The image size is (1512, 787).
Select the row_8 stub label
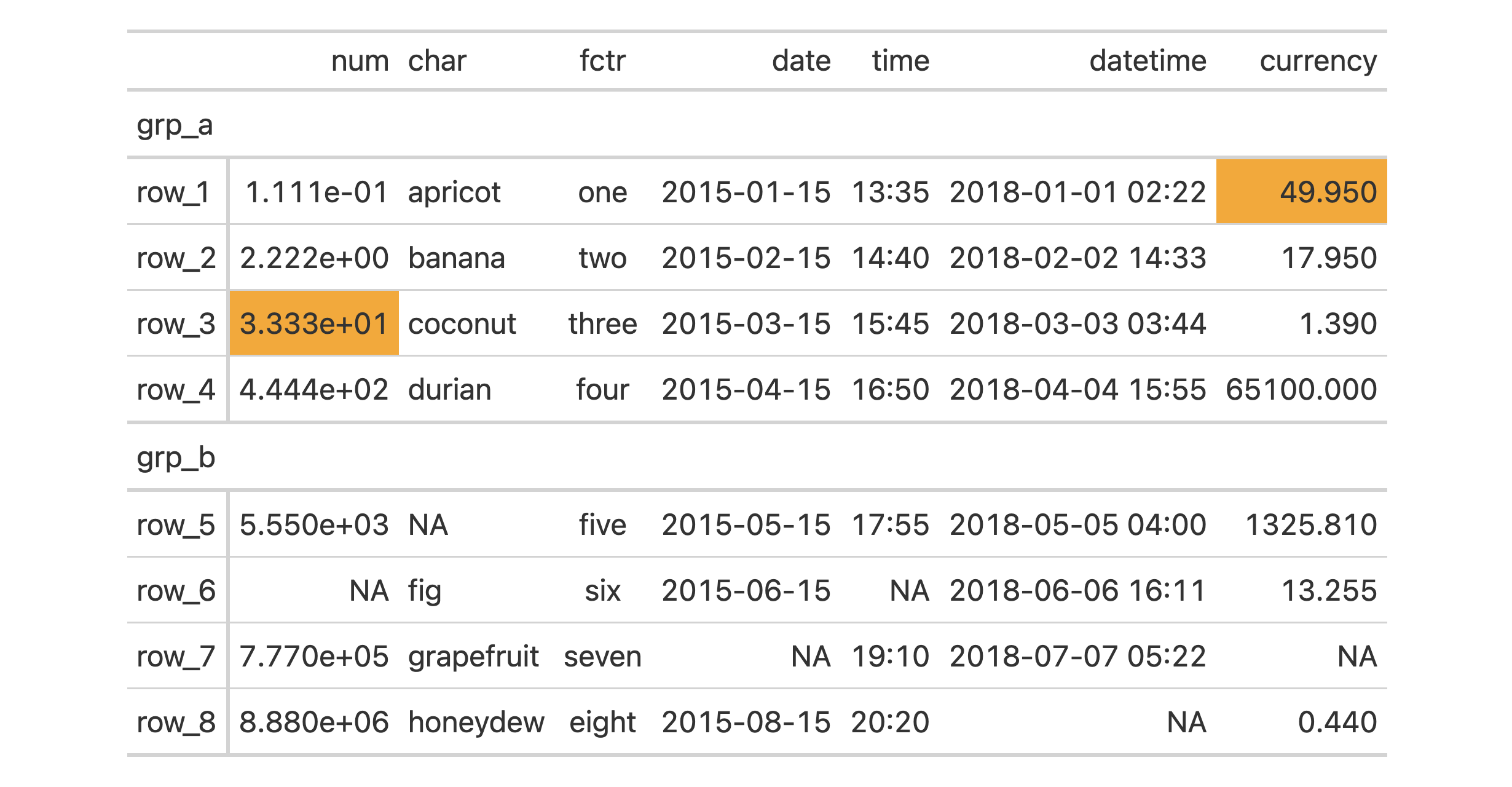coord(176,722)
